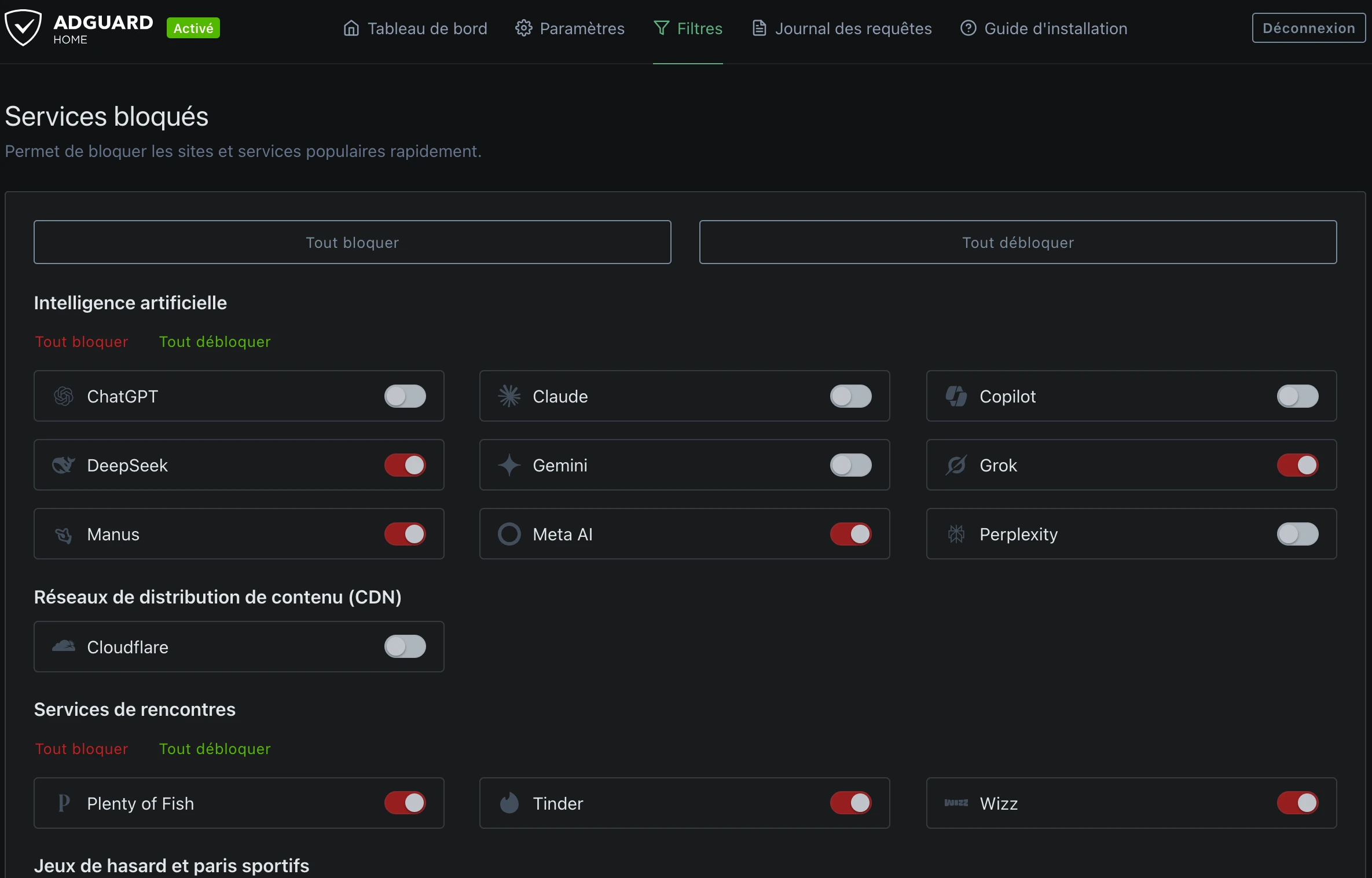Click the funnel icon beside Filtres
Viewport: 1372px width, 878px height.
click(x=662, y=28)
